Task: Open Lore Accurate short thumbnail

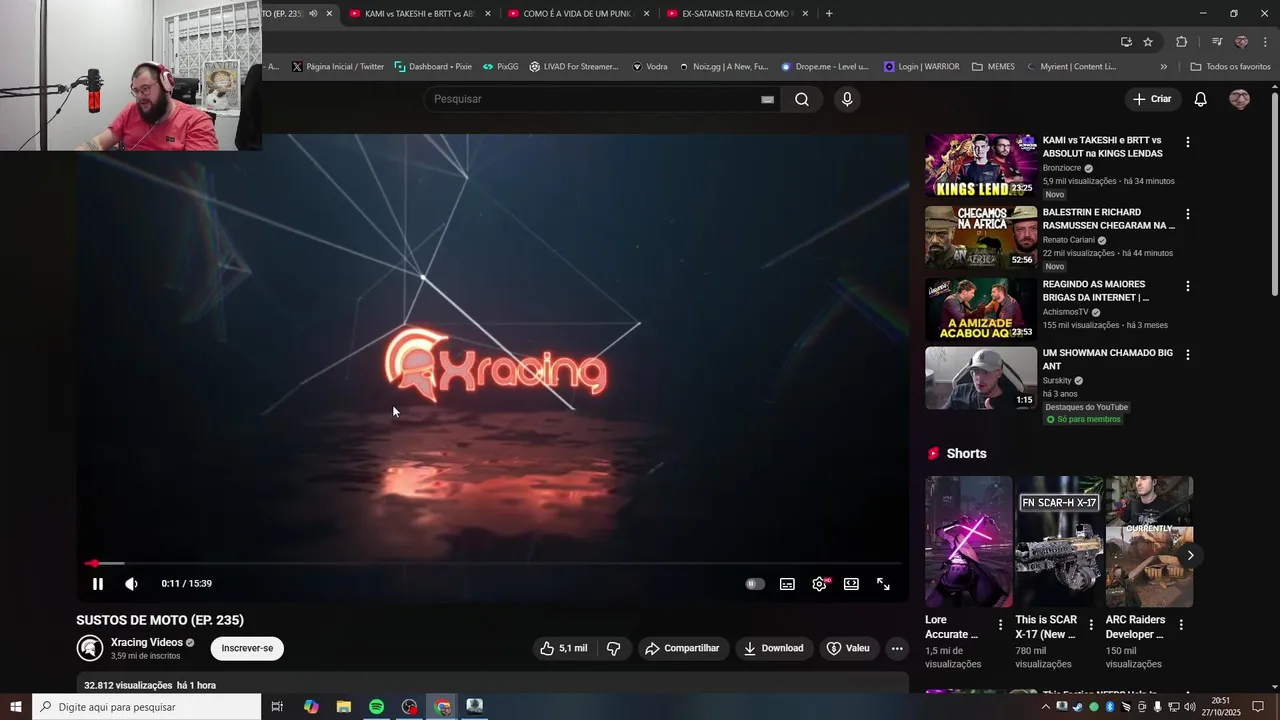Action: tap(969, 542)
